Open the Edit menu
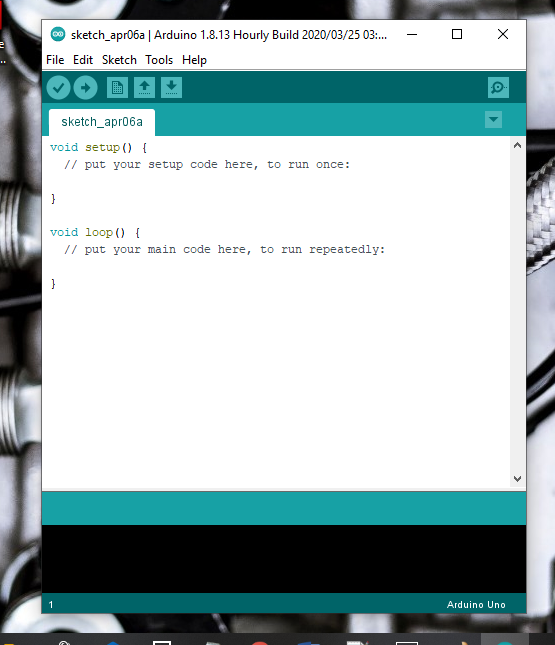This screenshot has height=645, width=555. click(x=83, y=60)
